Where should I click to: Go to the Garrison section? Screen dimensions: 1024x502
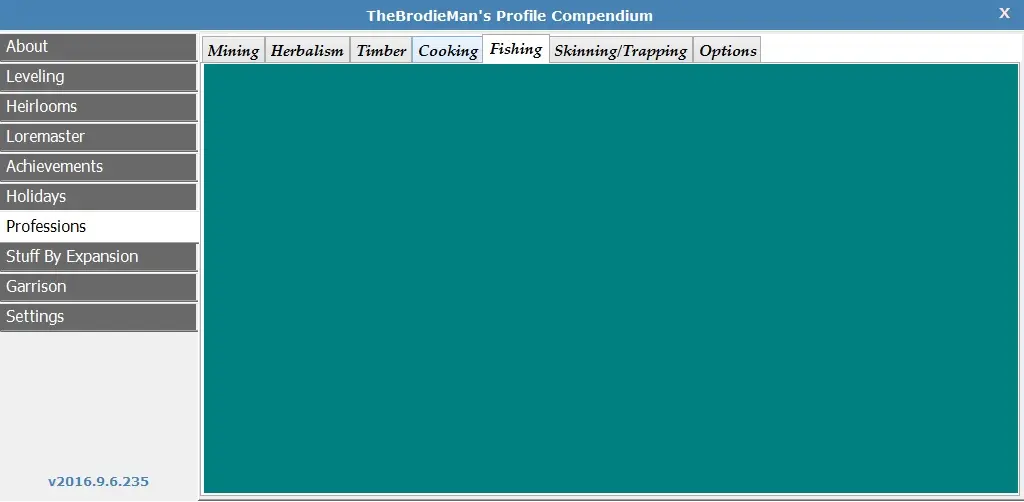pyautogui.click(x=98, y=287)
